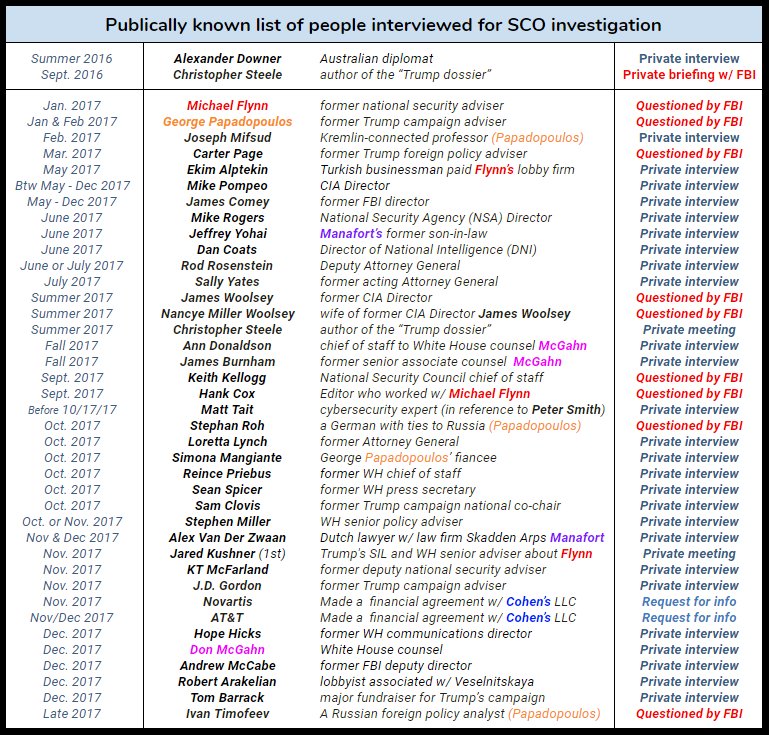Select the name 'Joseph Mifsud'
769x735 pixels.
coord(228,137)
